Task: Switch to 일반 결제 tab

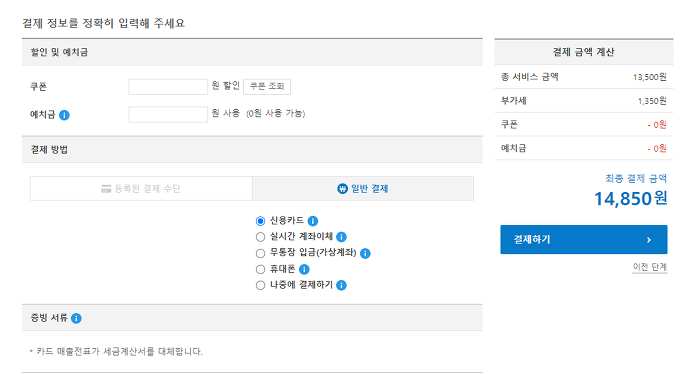Action: 363,189
